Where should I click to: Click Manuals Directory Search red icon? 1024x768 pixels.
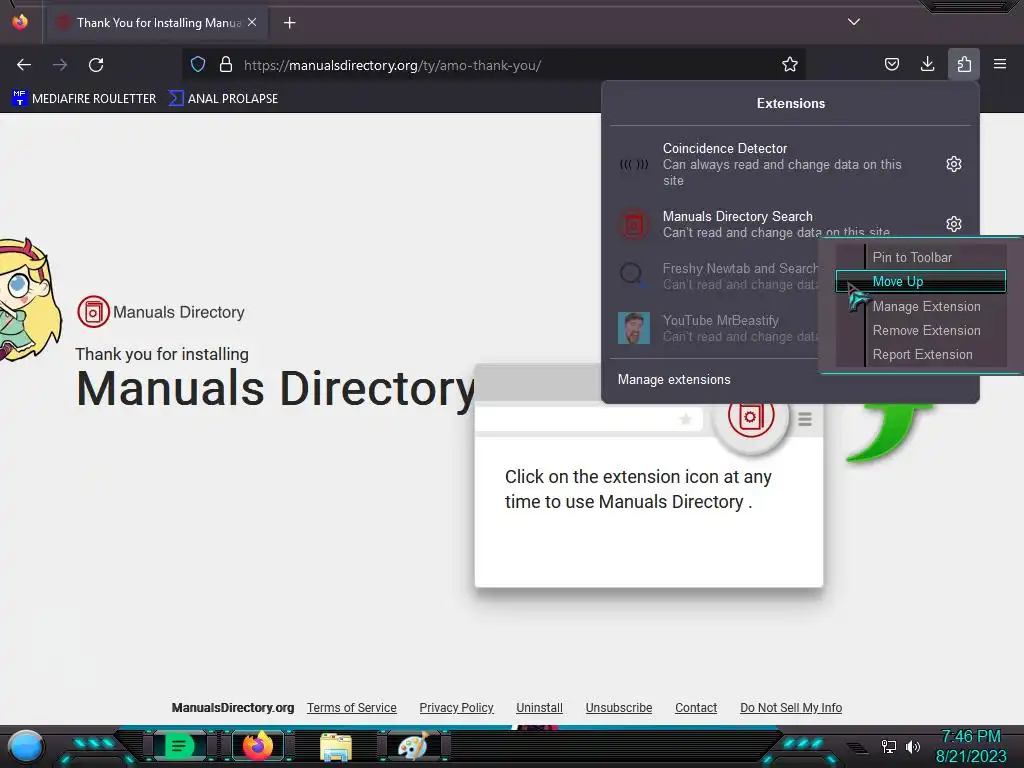(633, 225)
